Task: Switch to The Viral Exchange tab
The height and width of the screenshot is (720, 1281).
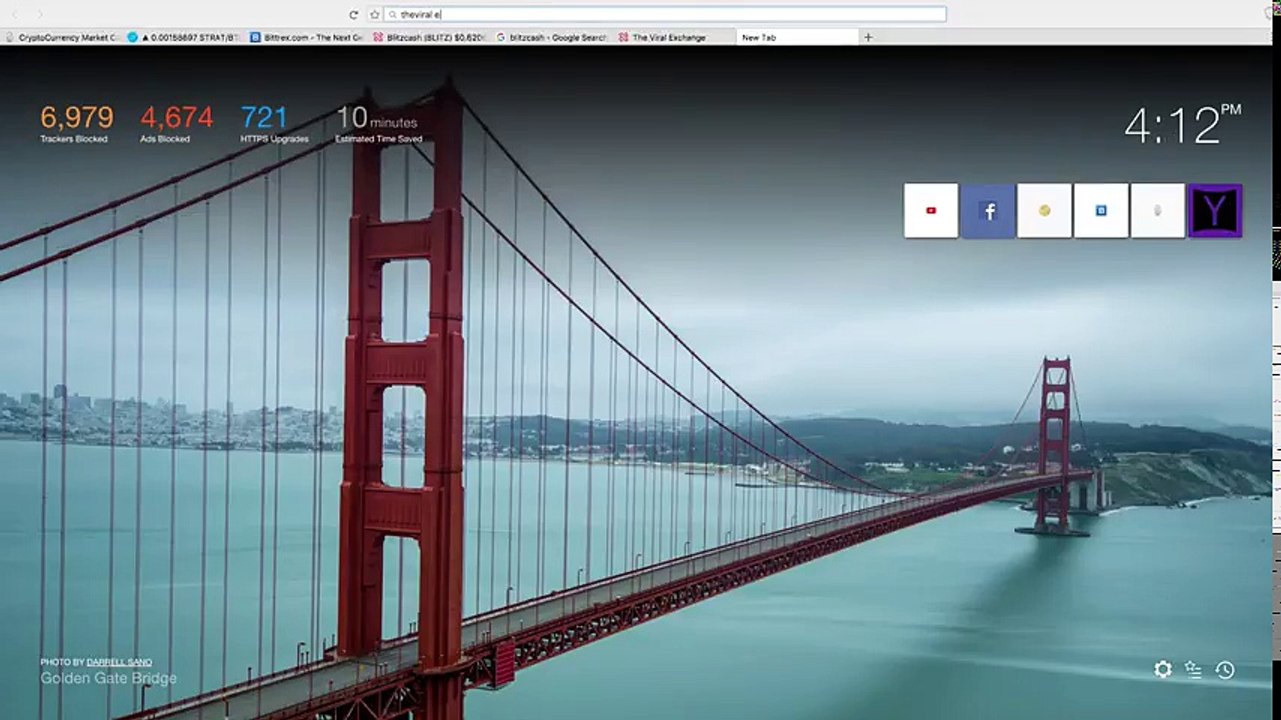Action: [x=674, y=37]
